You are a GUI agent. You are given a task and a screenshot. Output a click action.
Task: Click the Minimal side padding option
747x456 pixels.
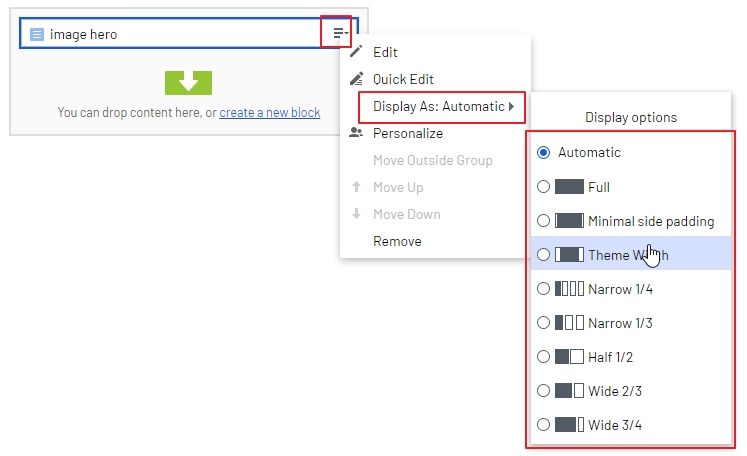(650, 221)
